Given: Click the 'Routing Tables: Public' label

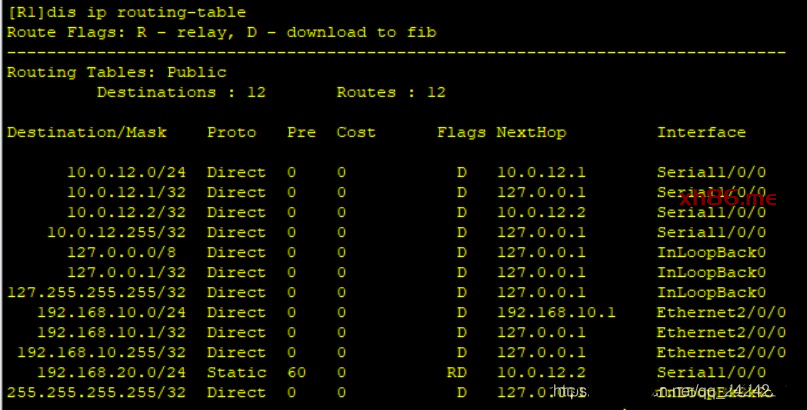Looking at the screenshot, I should click(x=116, y=72).
